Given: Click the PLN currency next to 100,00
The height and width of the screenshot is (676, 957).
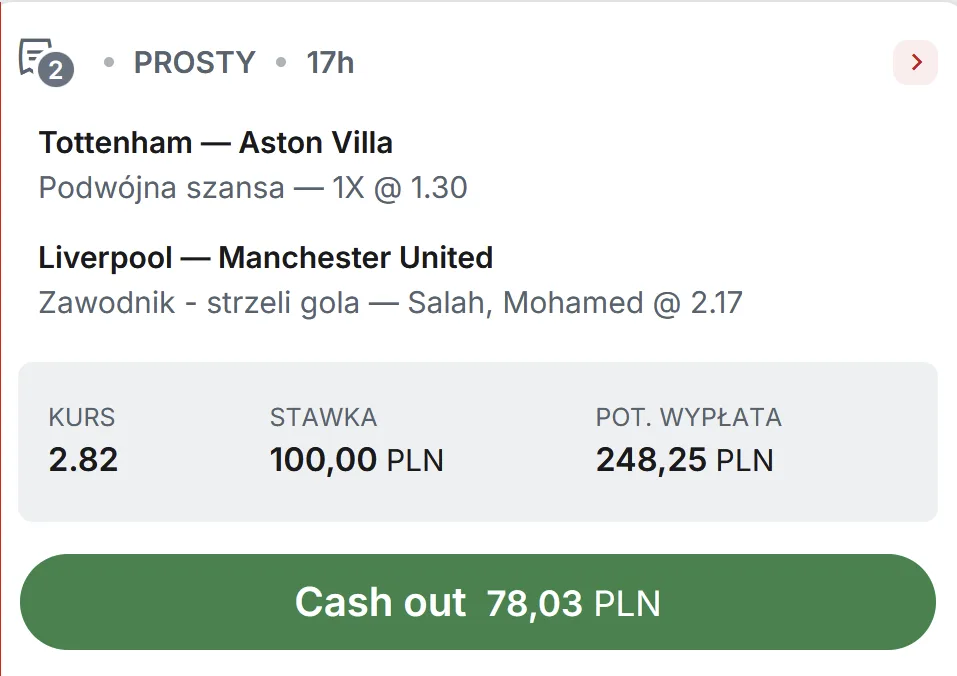Looking at the screenshot, I should (x=415, y=461).
